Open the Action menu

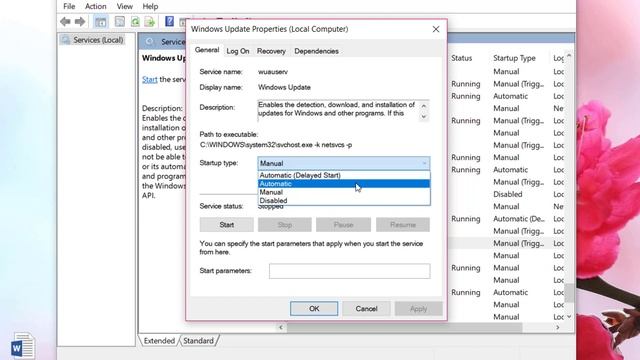(96, 7)
